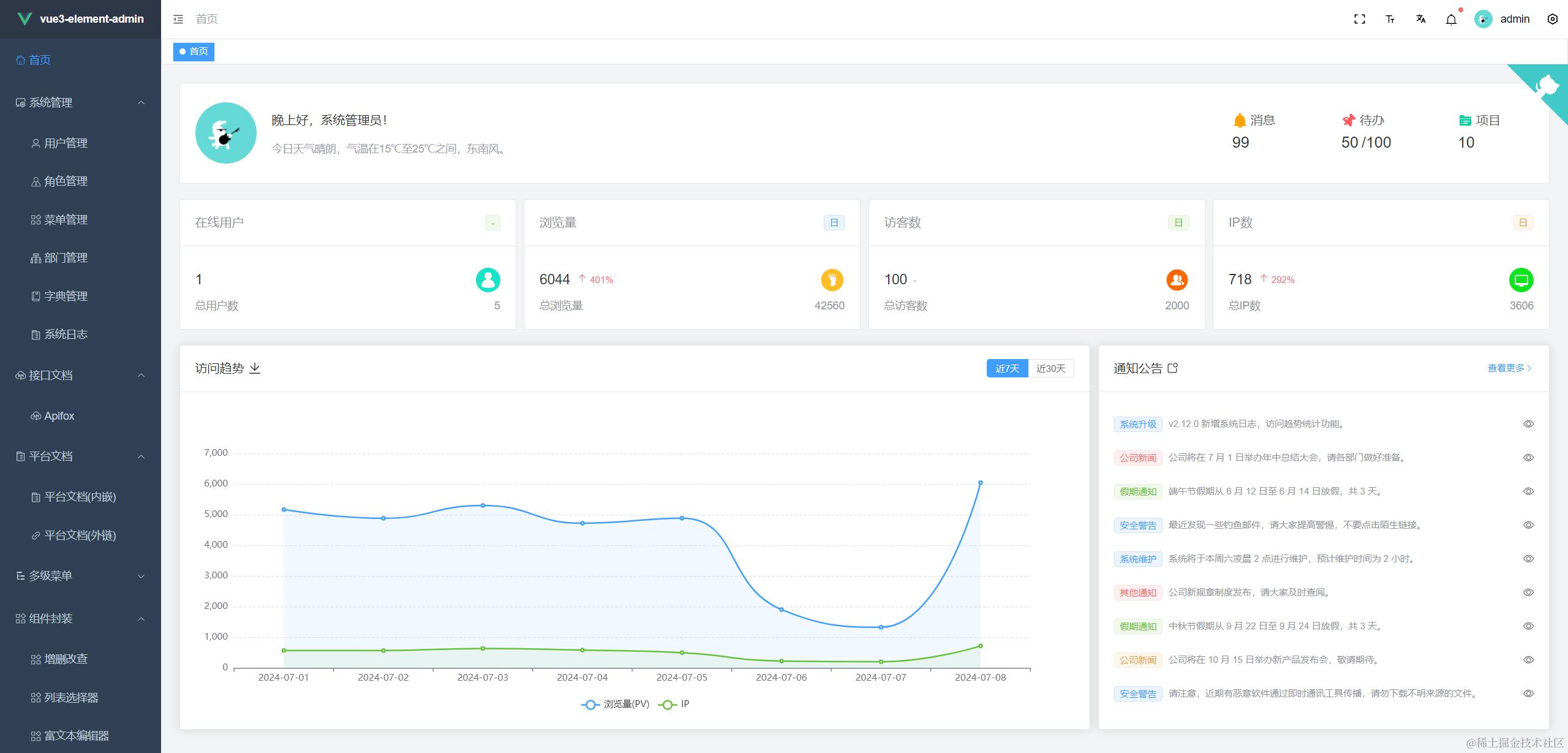Open the notification bell in header
1568x753 pixels.
pyautogui.click(x=1451, y=20)
